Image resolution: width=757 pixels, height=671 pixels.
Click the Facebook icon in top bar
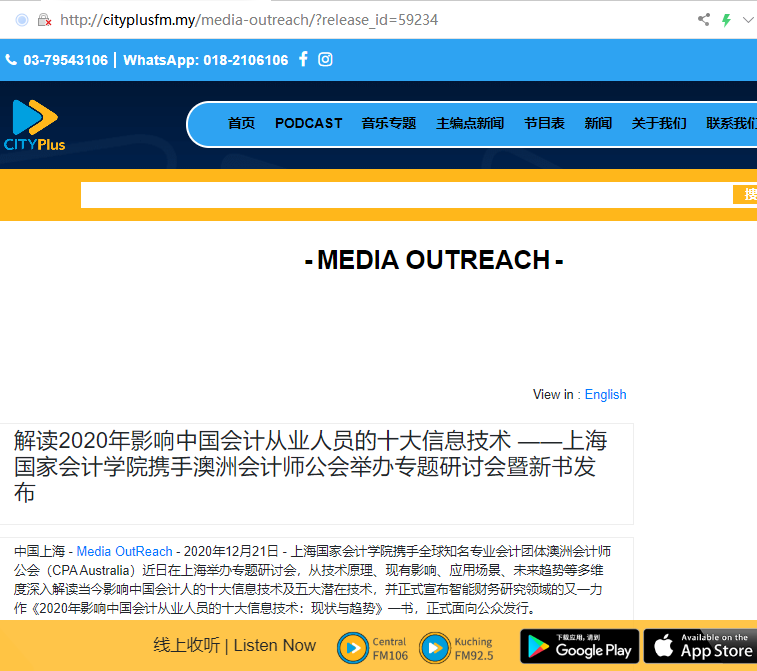301,59
